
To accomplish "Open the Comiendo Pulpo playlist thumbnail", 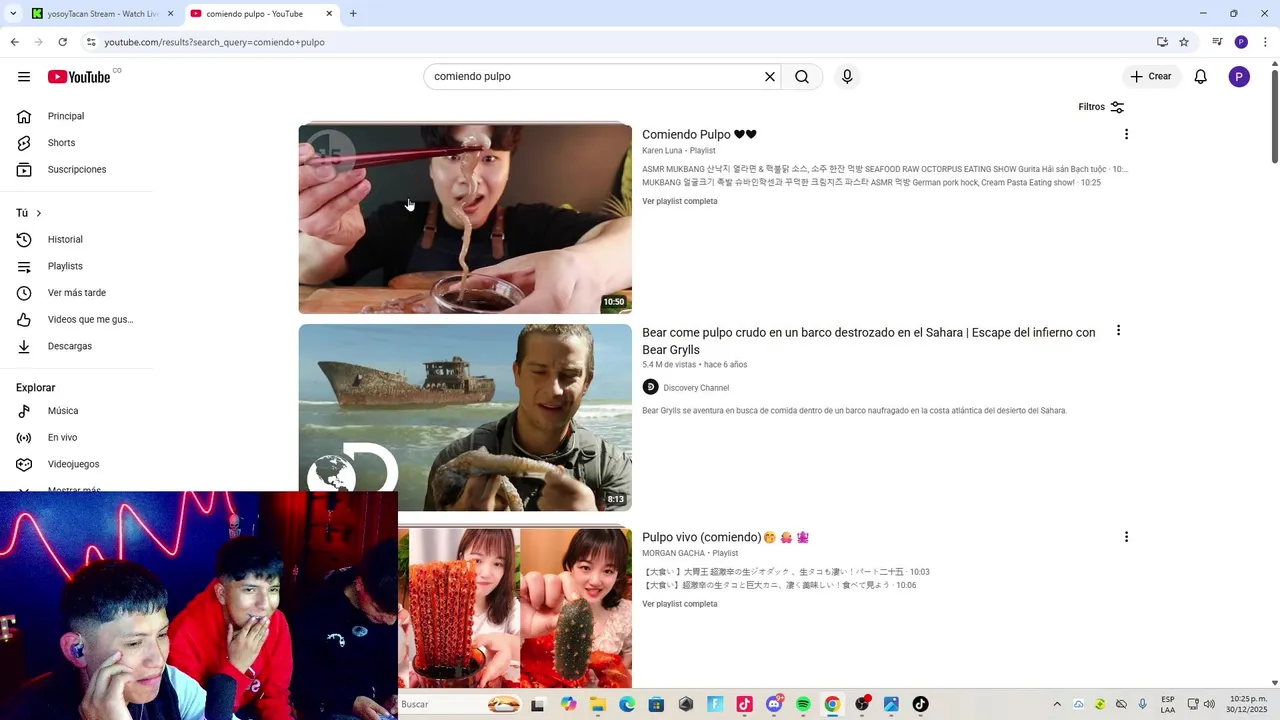I will pyautogui.click(x=465, y=218).
